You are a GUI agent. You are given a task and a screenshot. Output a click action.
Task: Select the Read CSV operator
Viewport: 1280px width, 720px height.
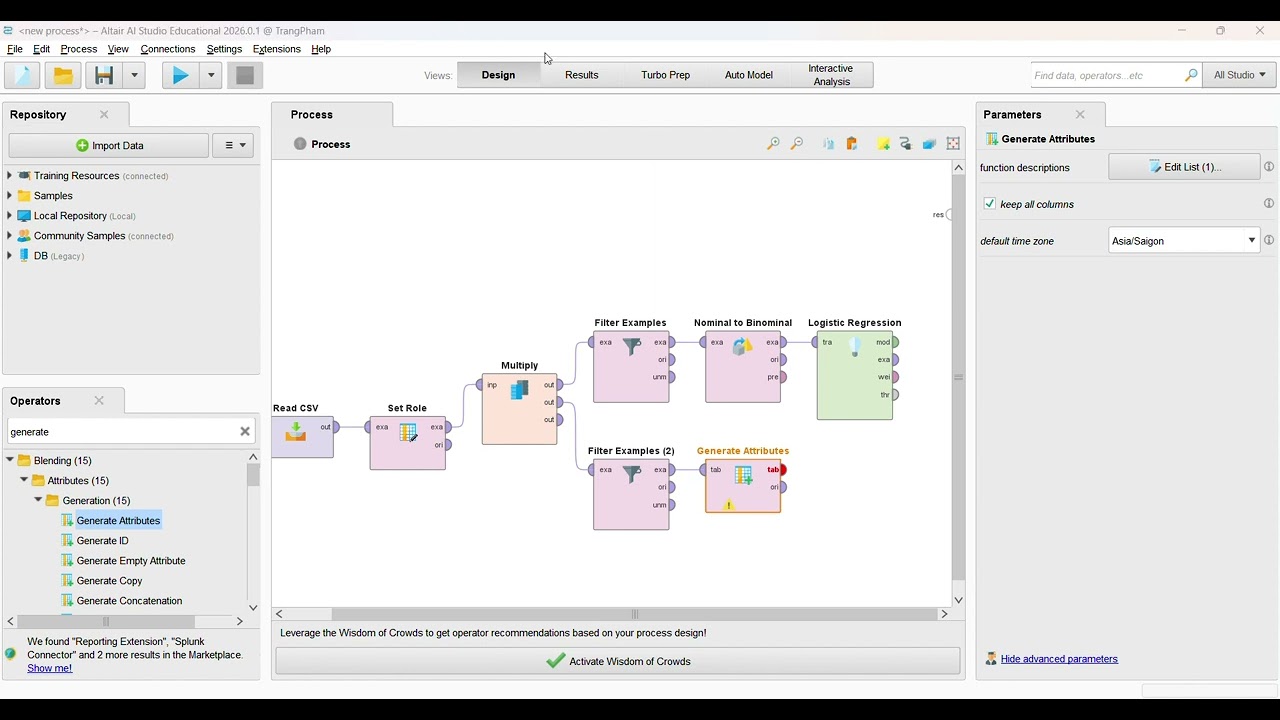point(303,438)
